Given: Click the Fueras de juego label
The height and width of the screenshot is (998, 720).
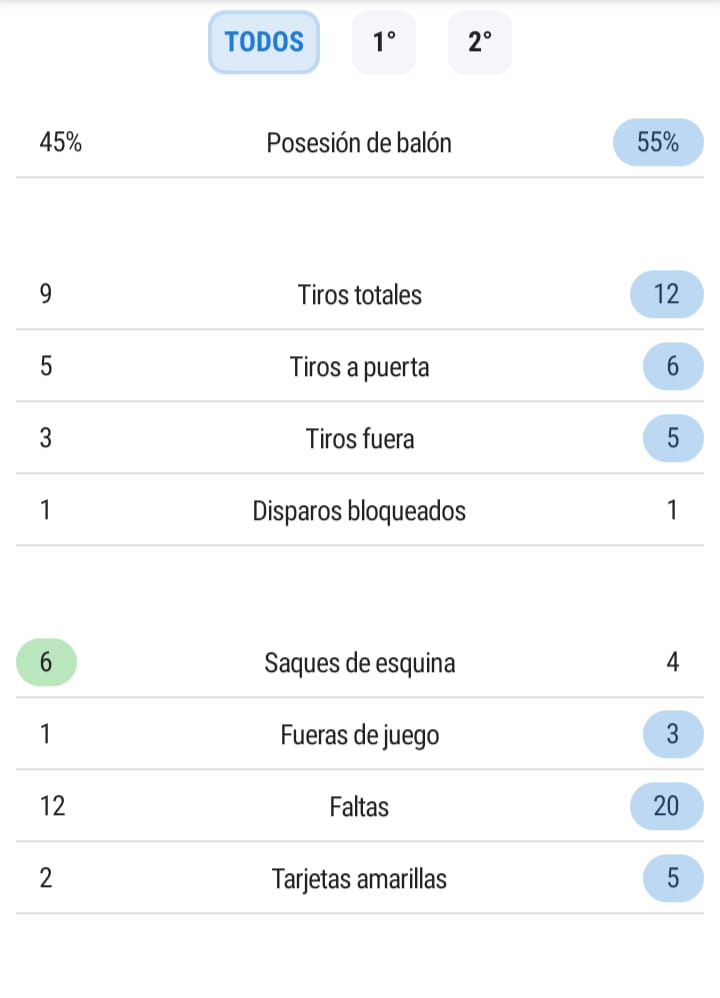Looking at the screenshot, I should coord(359,735).
